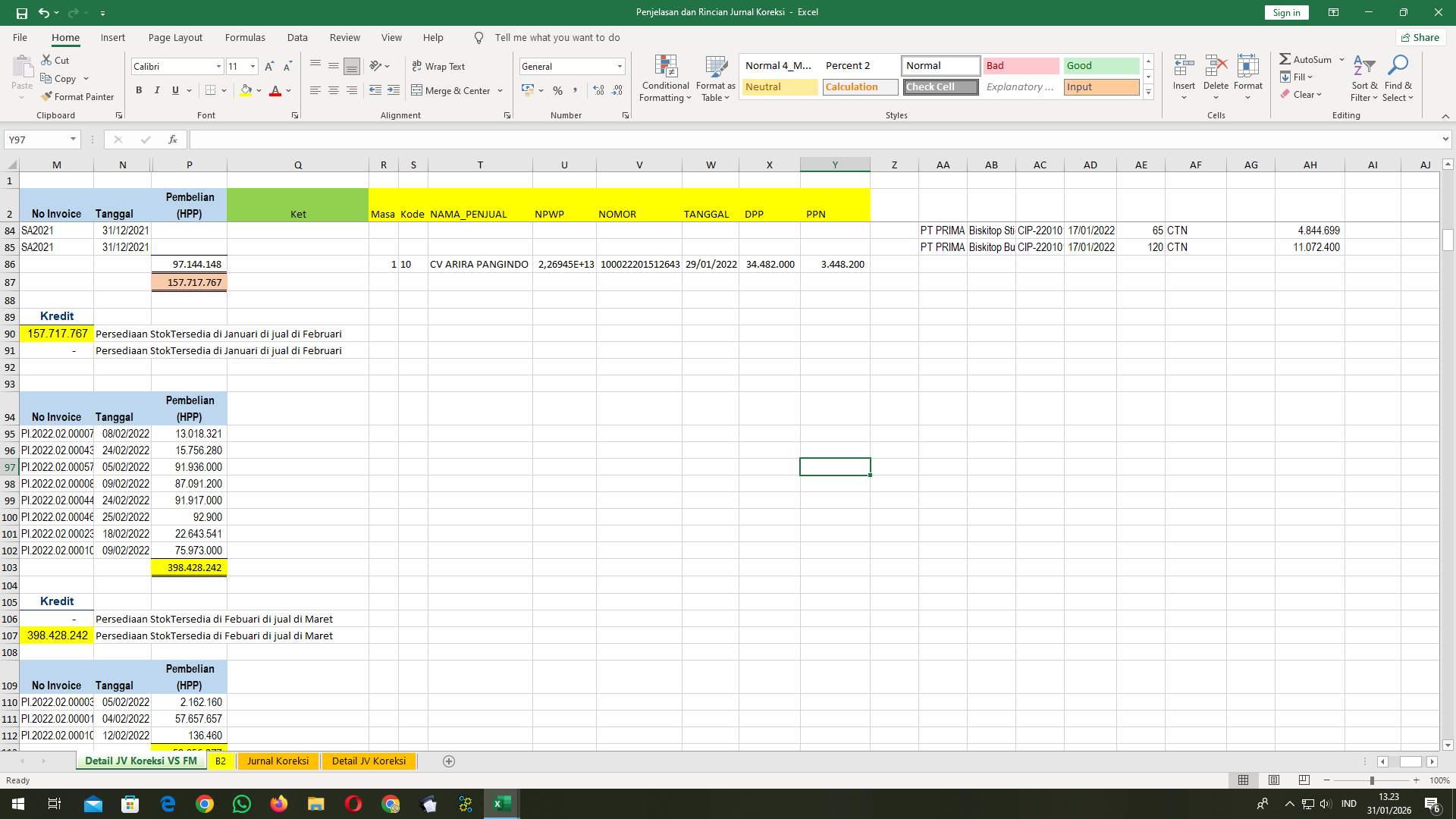The image size is (1456, 819).
Task: Toggle Underline on the selected cell
Action: tap(174, 90)
